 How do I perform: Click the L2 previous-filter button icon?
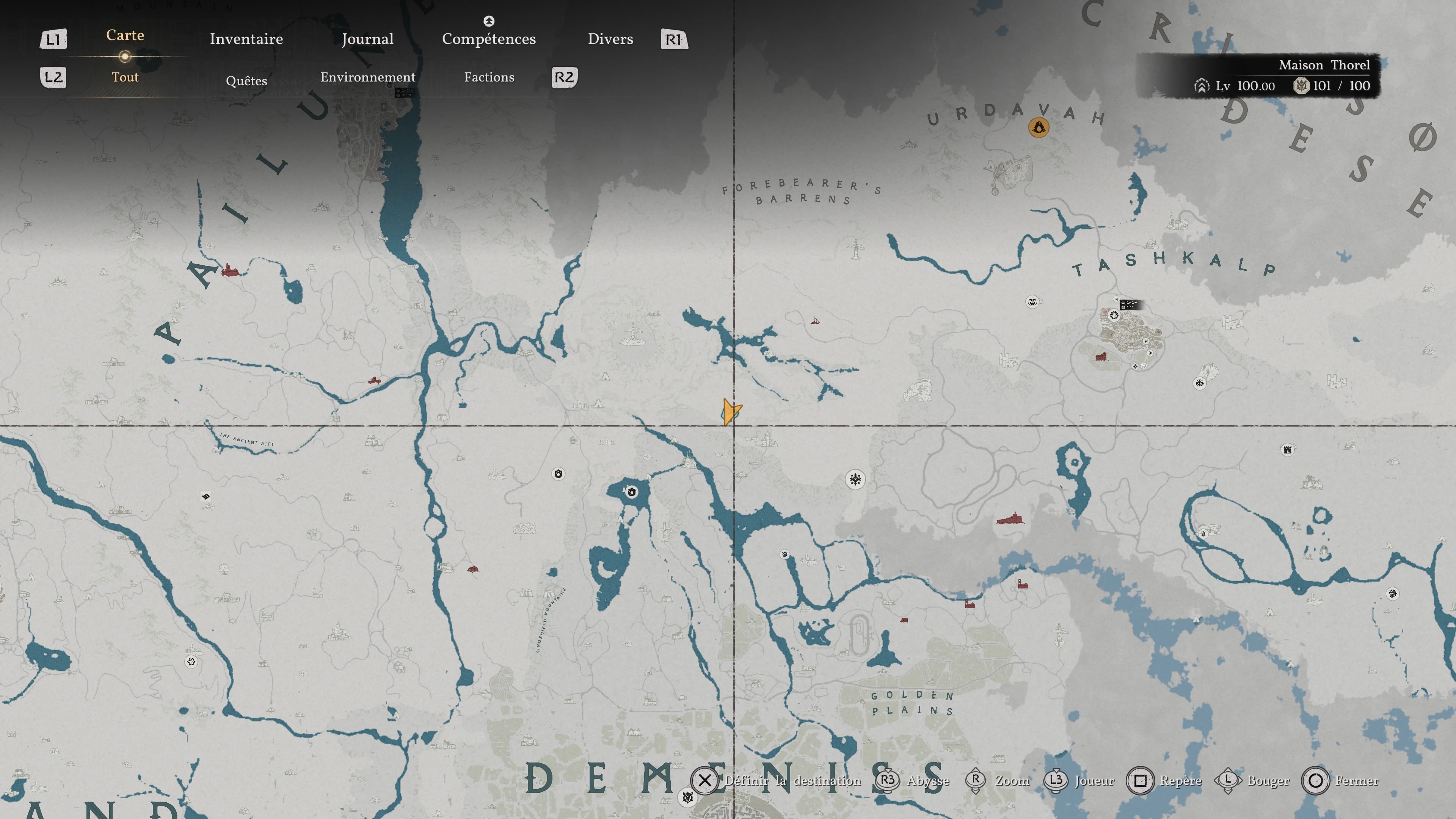53,77
